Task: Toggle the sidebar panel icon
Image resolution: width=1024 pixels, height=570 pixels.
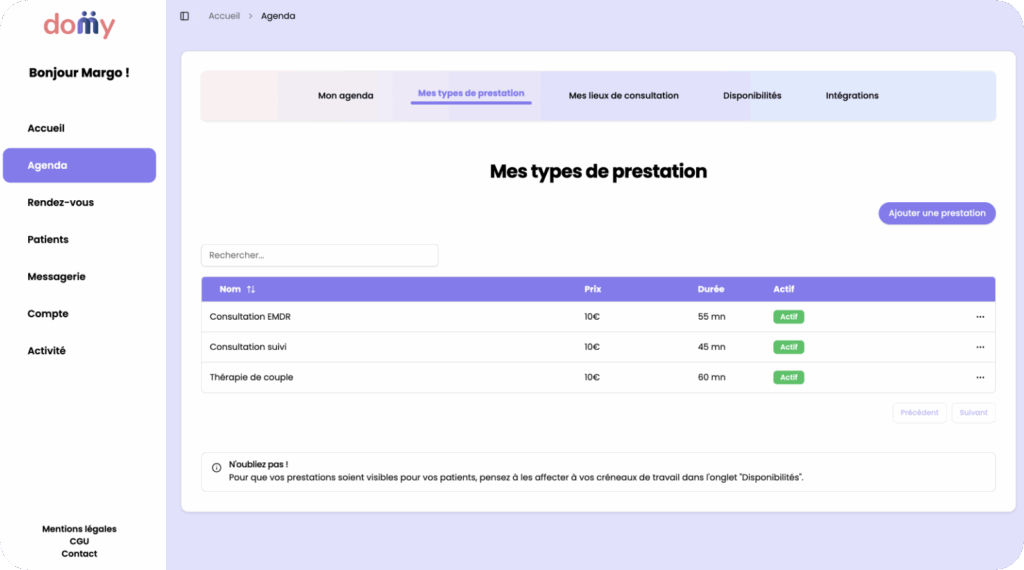Action: click(184, 16)
